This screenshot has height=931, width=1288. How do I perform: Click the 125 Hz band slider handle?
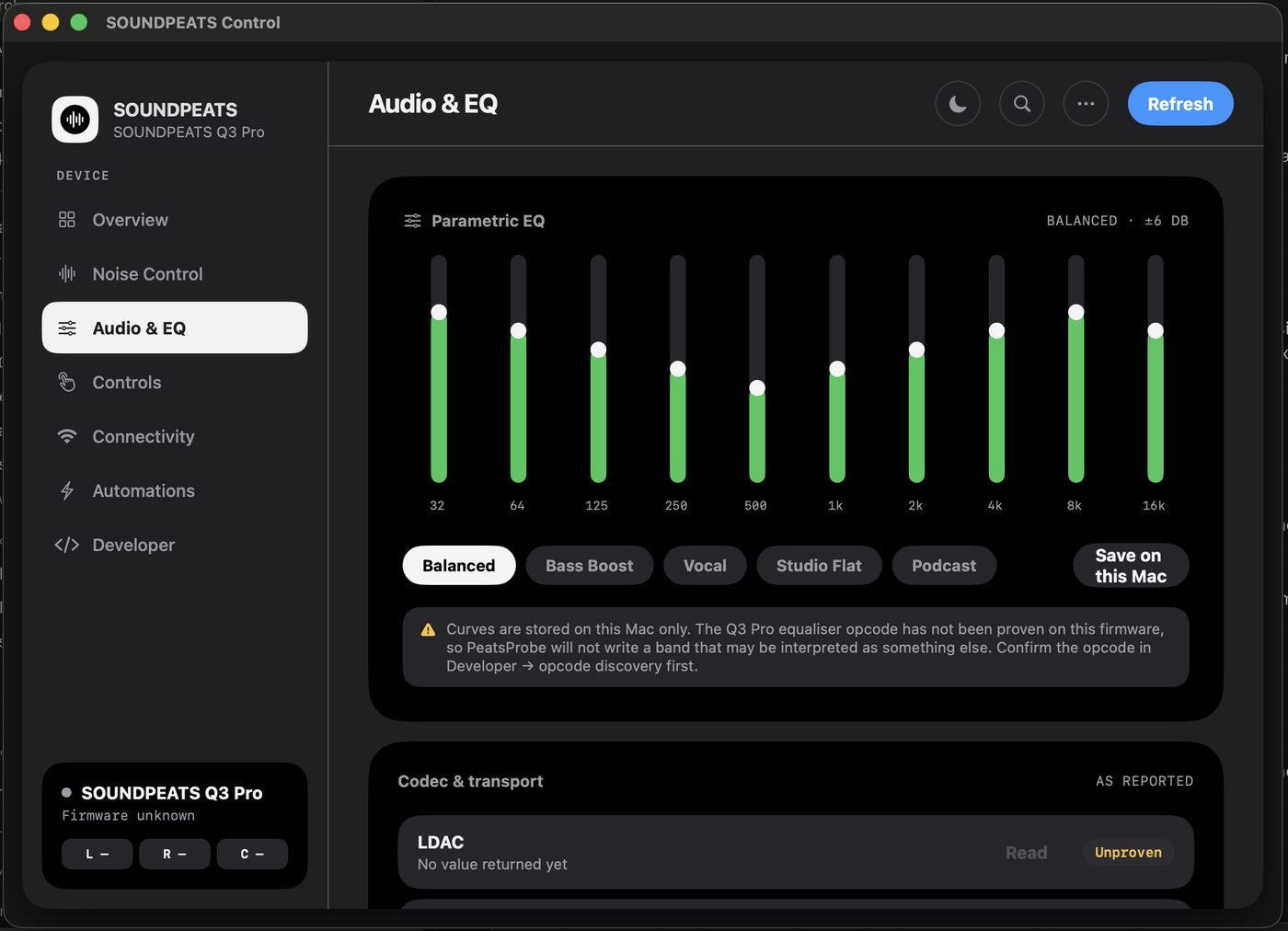coord(598,350)
